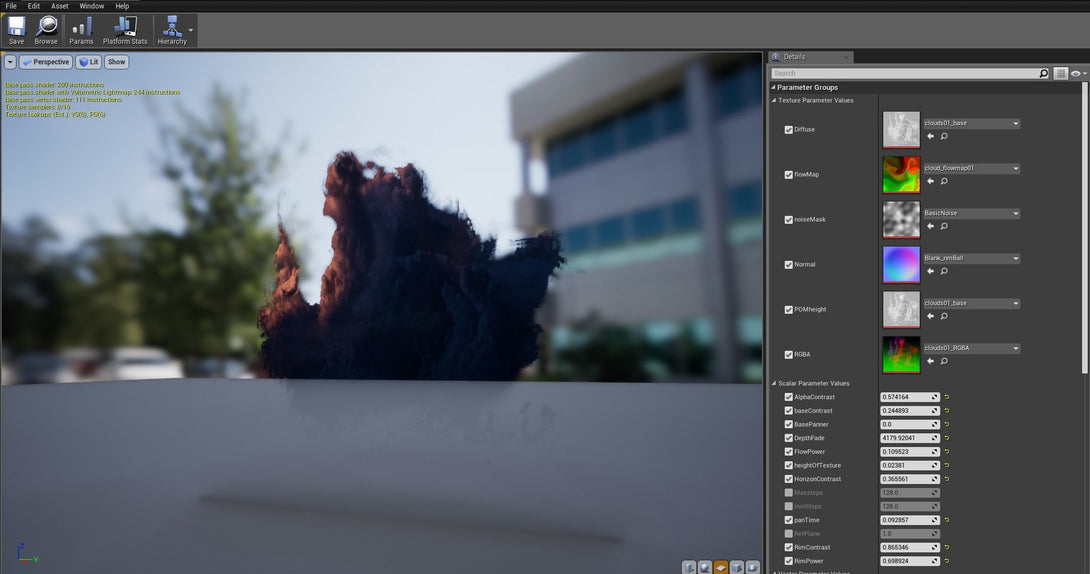Uncheck the flowMap parameter checkbox

[788, 175]
